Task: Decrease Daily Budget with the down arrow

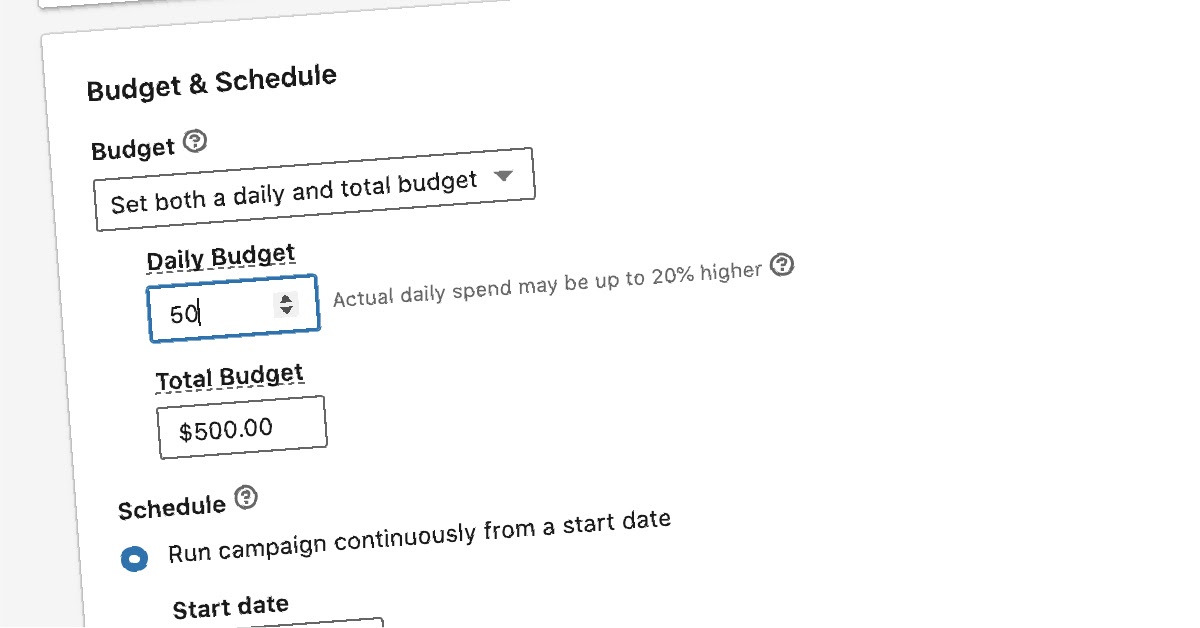Action: (x=288, y=310)
